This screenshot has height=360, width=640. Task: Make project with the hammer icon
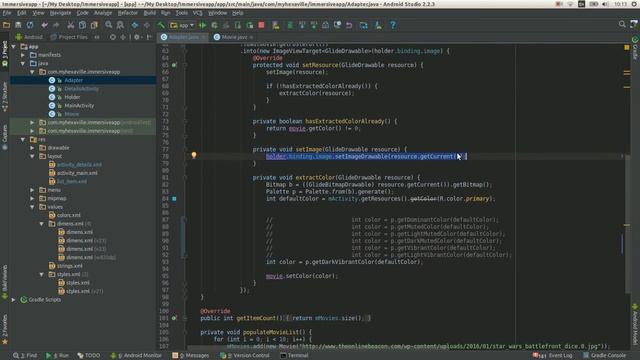(x=161, y=25)
